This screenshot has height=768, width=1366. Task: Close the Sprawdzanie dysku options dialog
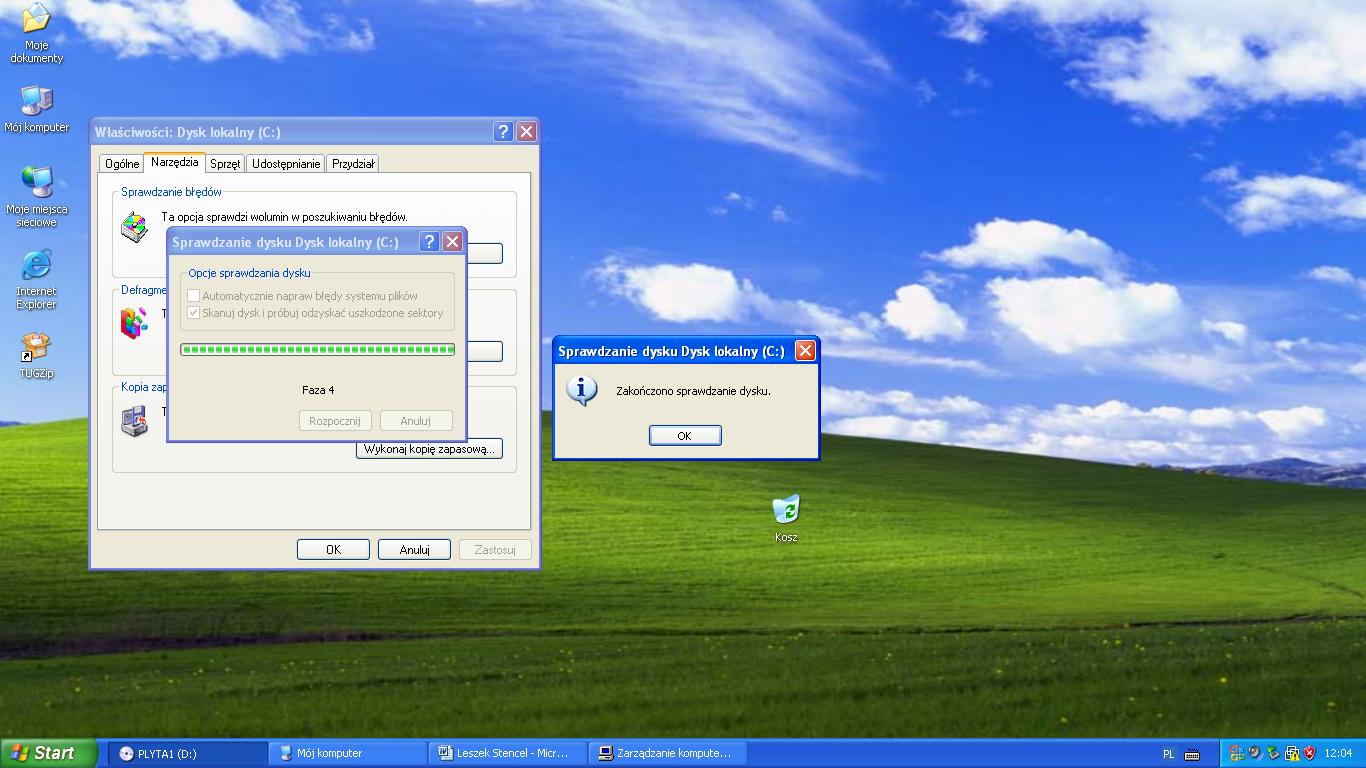click(x=452, y=241)
